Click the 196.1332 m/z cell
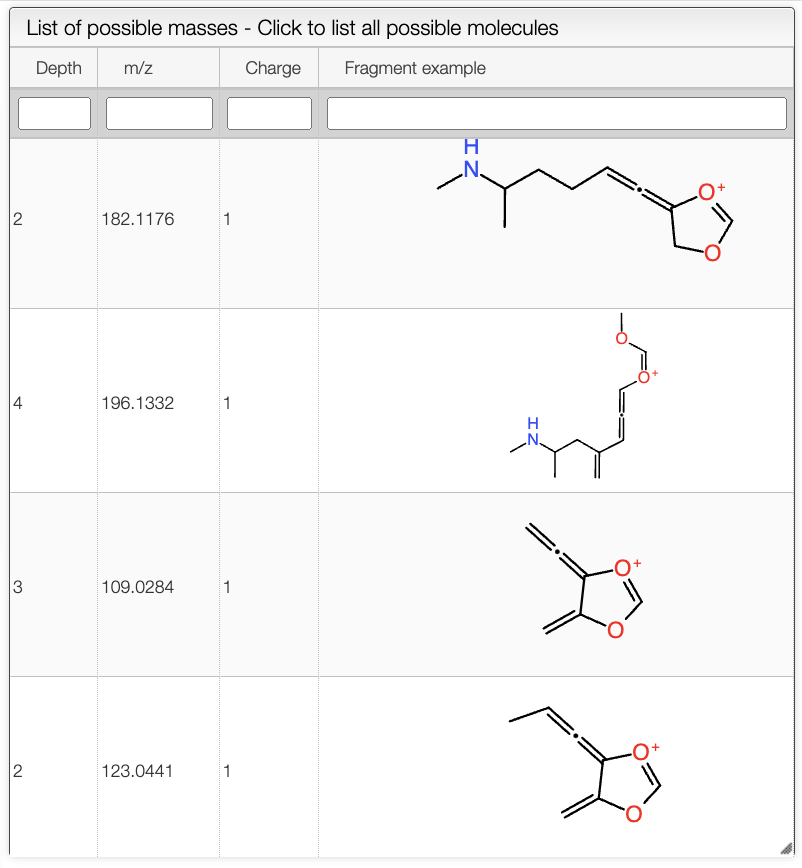Screen dimensions: 802x868 [138, 403]
